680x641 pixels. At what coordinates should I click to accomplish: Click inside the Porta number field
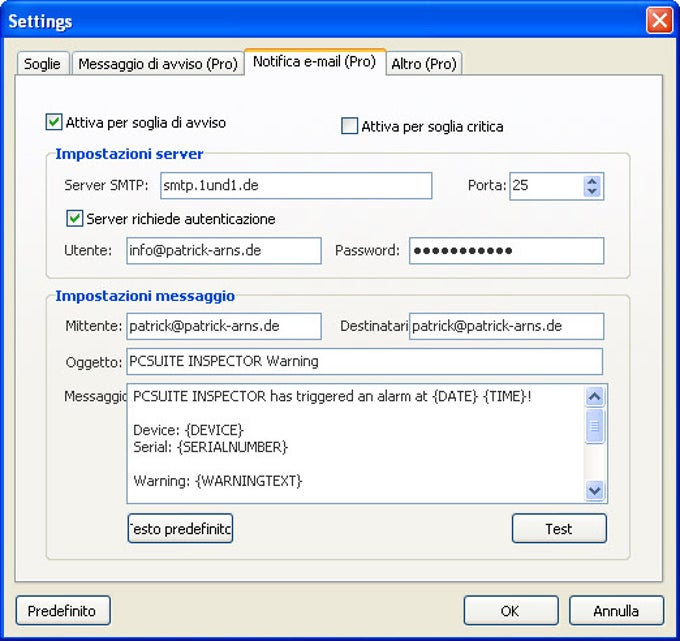546,186
